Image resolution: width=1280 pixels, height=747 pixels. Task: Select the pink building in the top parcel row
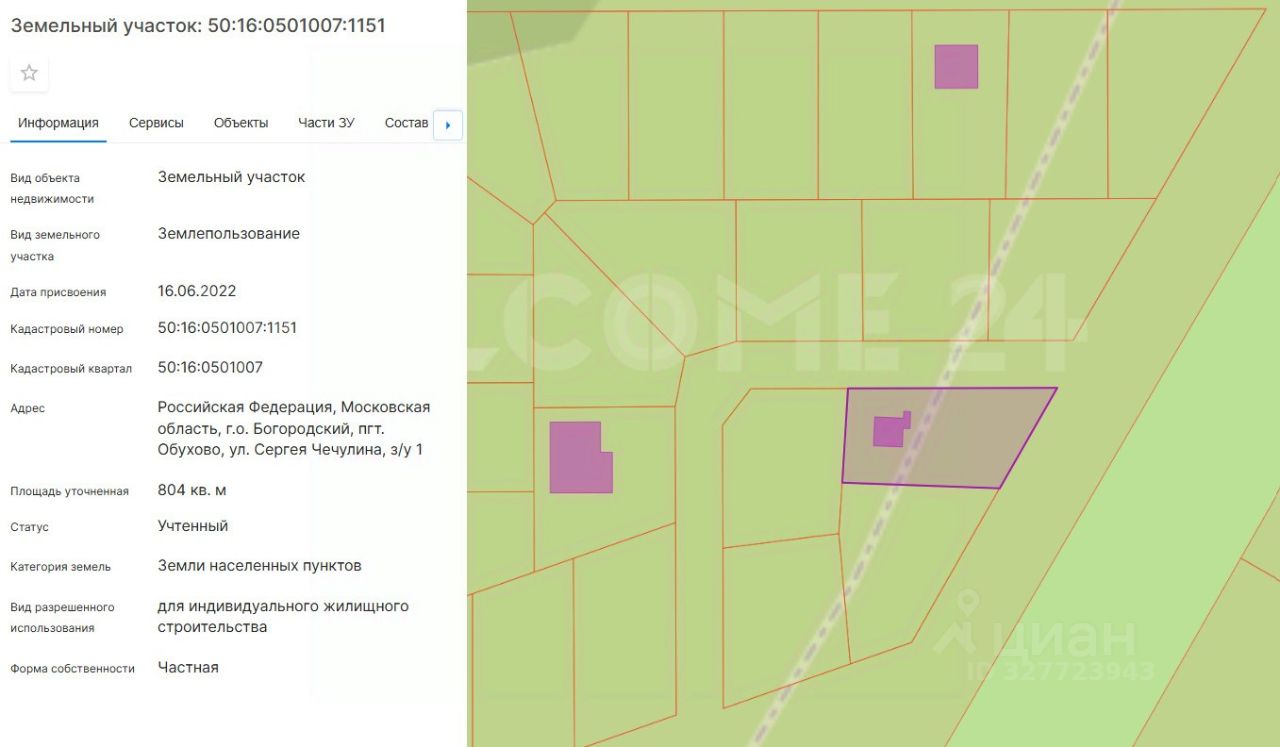(x=956, y=66)
